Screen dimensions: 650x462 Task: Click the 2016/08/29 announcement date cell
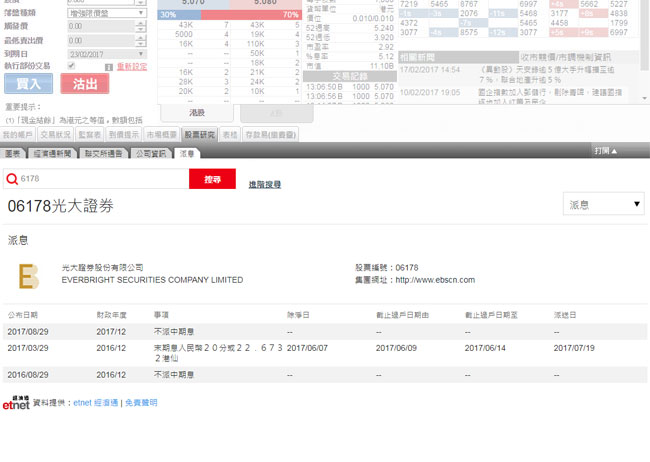tap(28, 374)
